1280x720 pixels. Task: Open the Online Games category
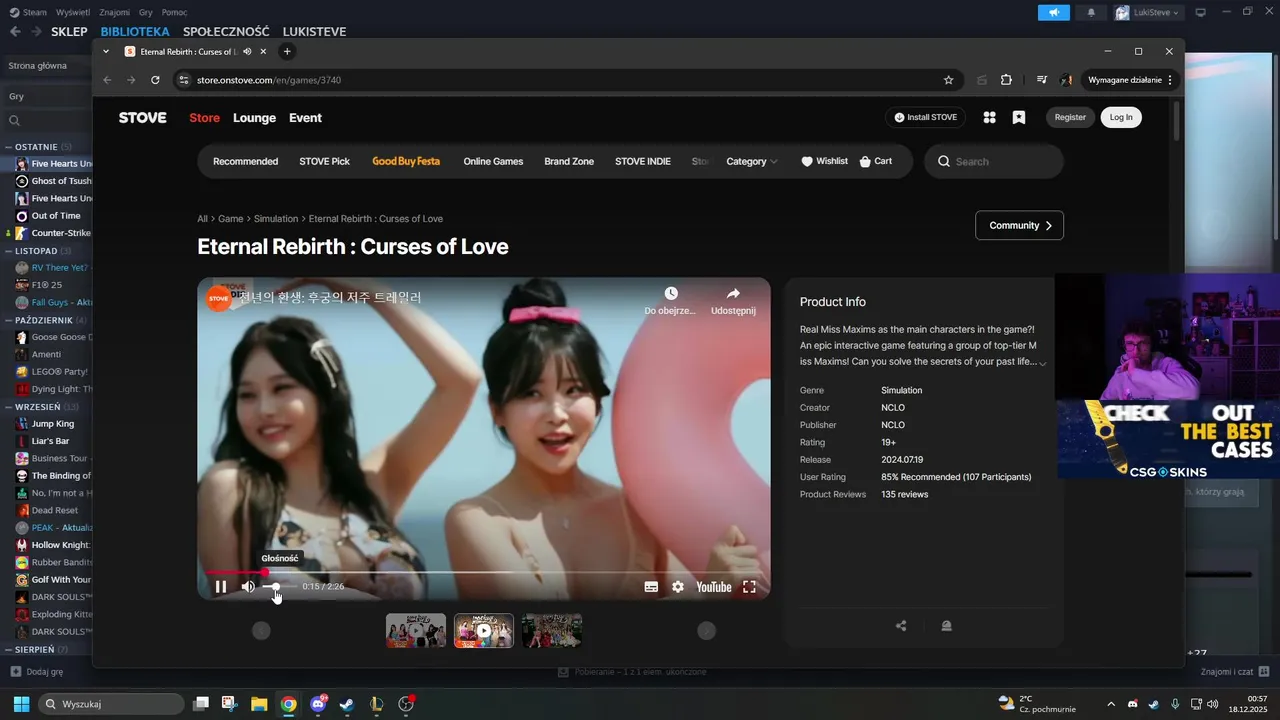(x=493, y=161)
